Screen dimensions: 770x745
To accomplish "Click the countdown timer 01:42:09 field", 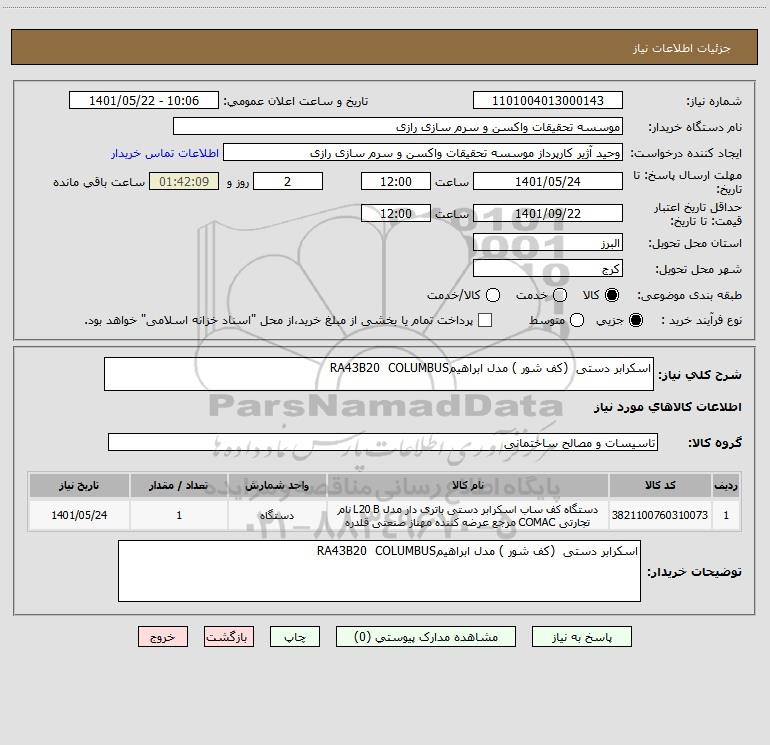I will 184,181.
